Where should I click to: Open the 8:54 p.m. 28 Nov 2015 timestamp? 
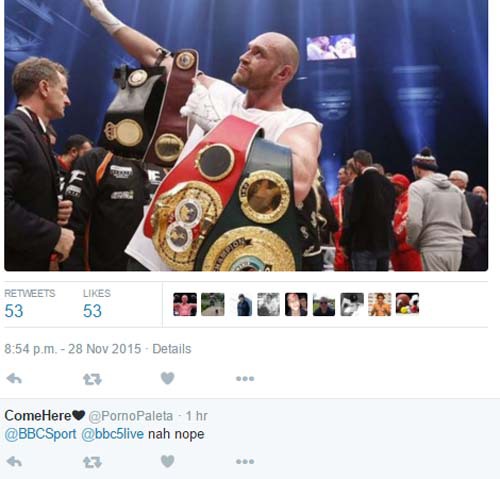tap(73, 349)
